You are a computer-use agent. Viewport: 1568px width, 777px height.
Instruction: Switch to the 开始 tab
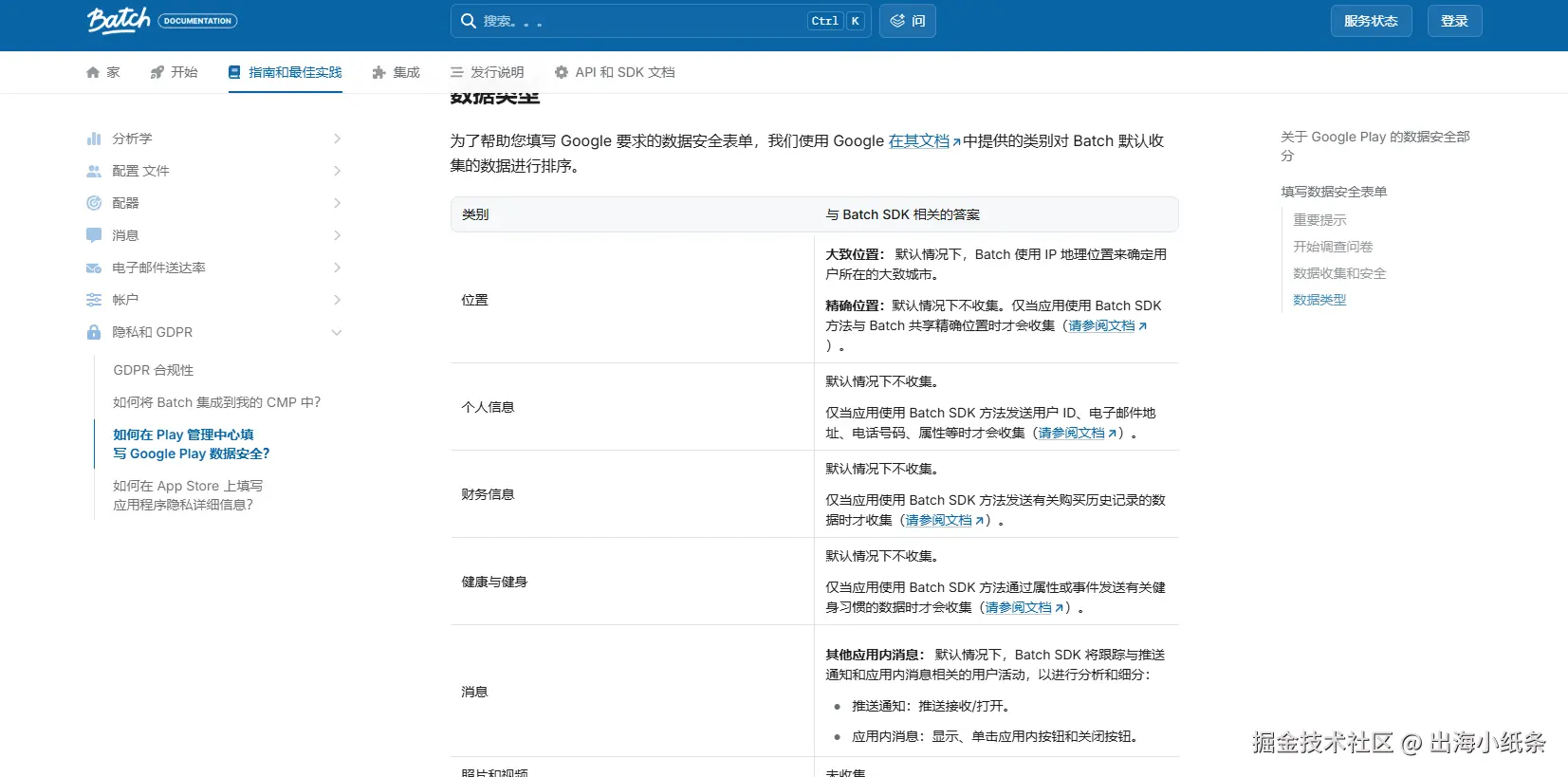pyautogui.click(x=174, y=72)
